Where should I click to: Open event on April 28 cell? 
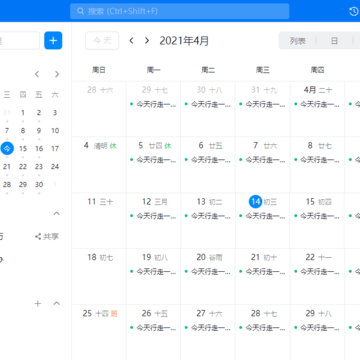pyautogui.click(x=263, y=328)
